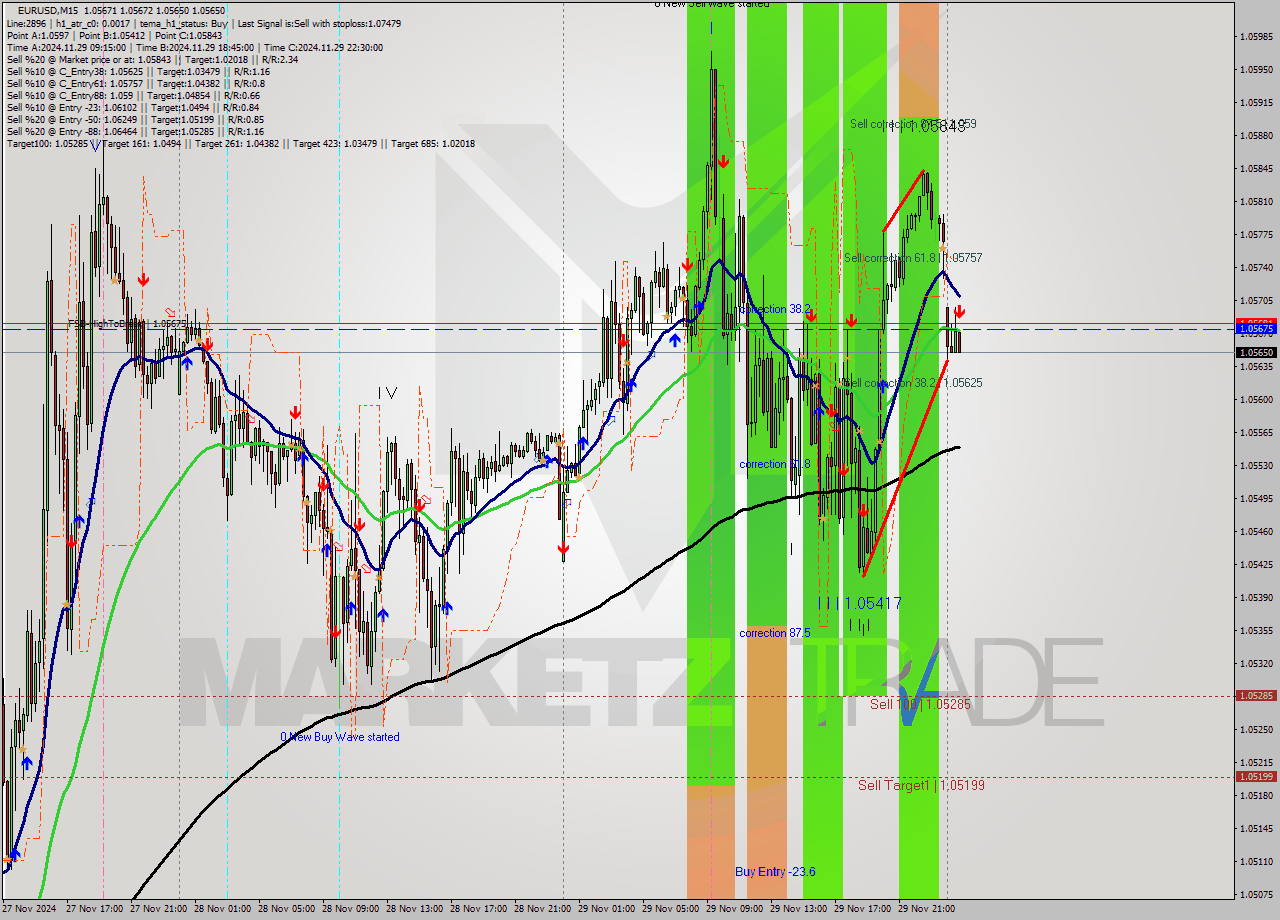Click the 1.05390 price axis value

point(1255,598)
